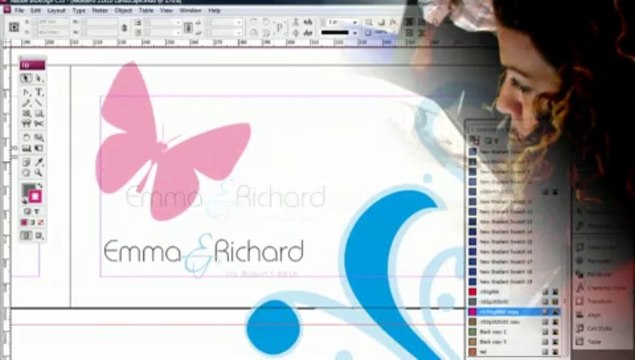Select the red swatch in Swatches panel

[514, 292]
